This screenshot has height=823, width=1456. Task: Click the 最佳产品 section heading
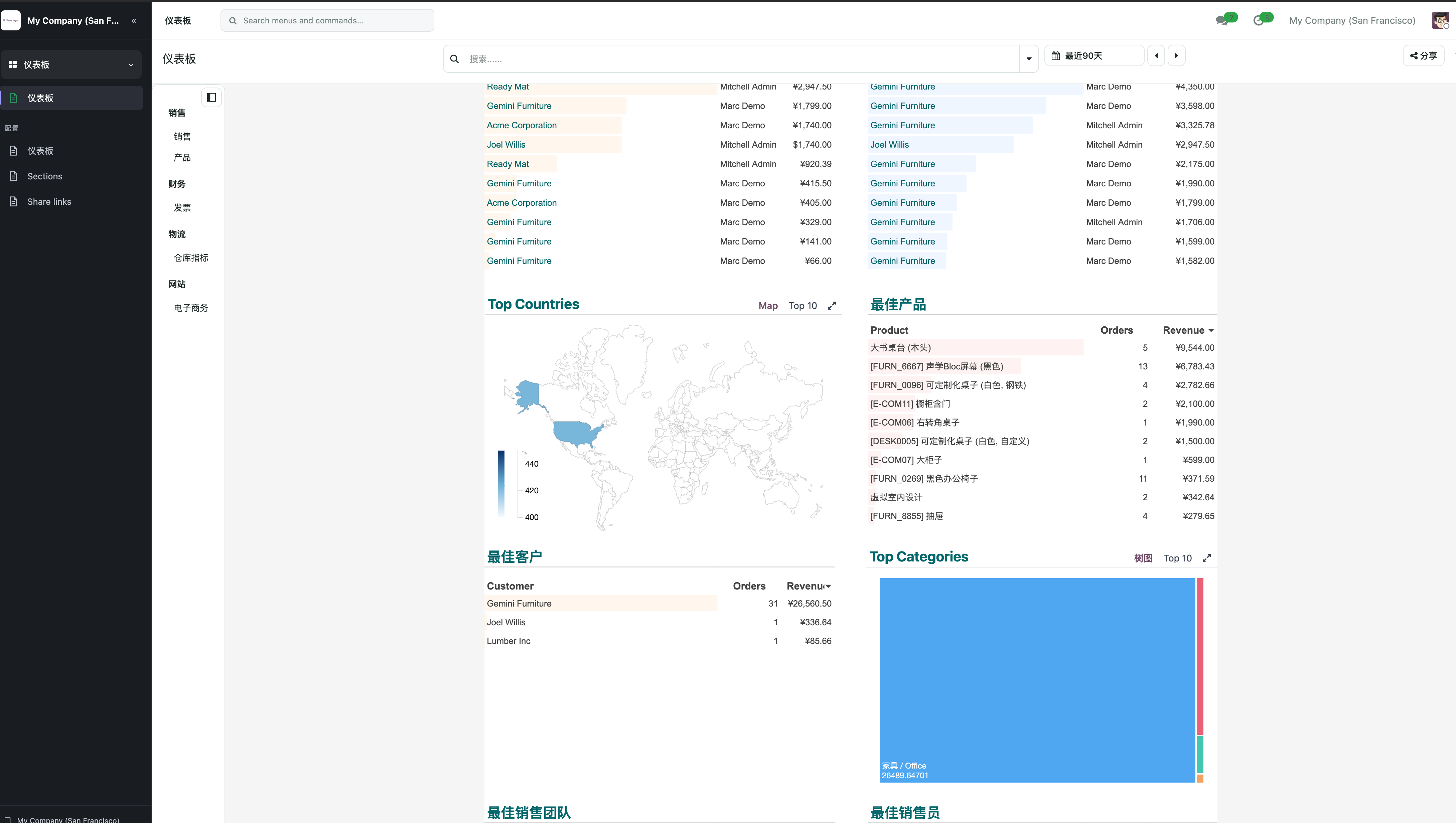(x=898, y=304)
